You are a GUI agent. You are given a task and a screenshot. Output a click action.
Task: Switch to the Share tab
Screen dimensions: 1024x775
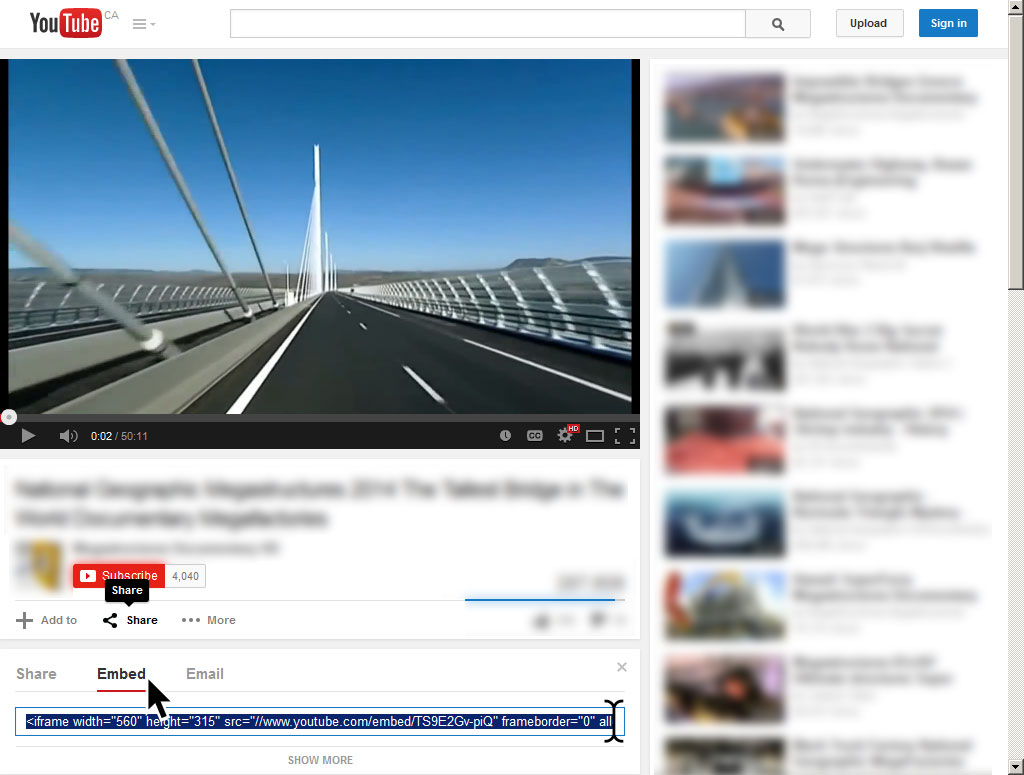coord(36,674)
